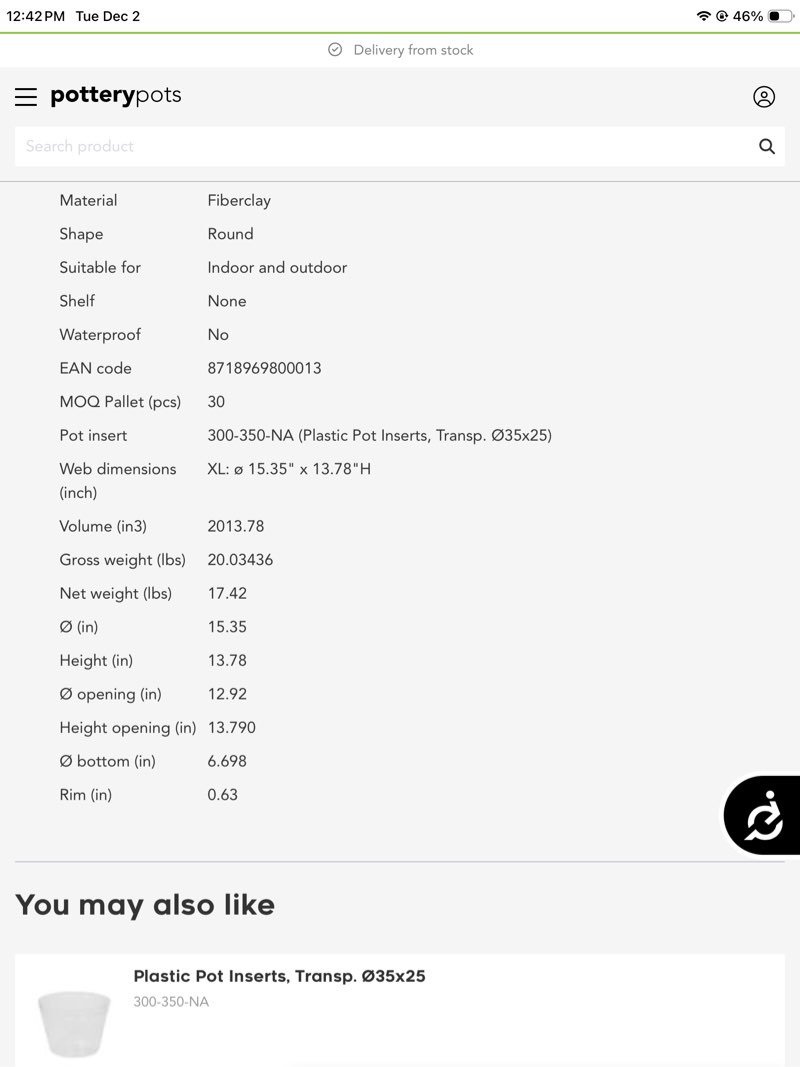The image size is (800, 1067).
Task: Click the You may also like heading
Action: coord(145,905)
